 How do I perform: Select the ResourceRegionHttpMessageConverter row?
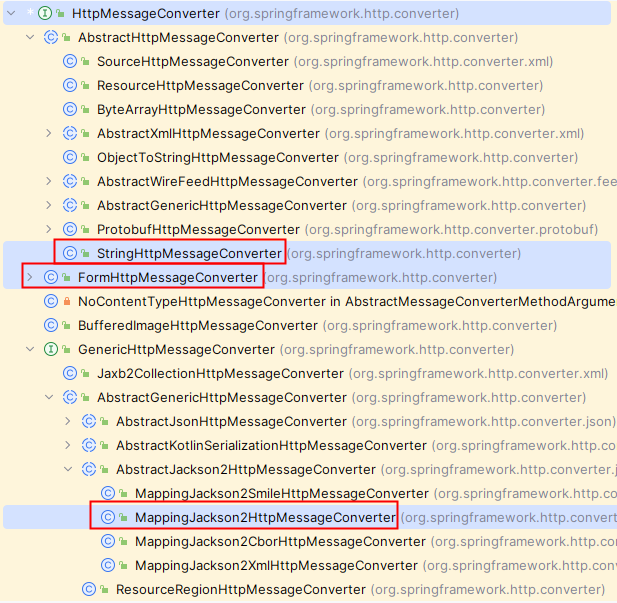point(307,590)
